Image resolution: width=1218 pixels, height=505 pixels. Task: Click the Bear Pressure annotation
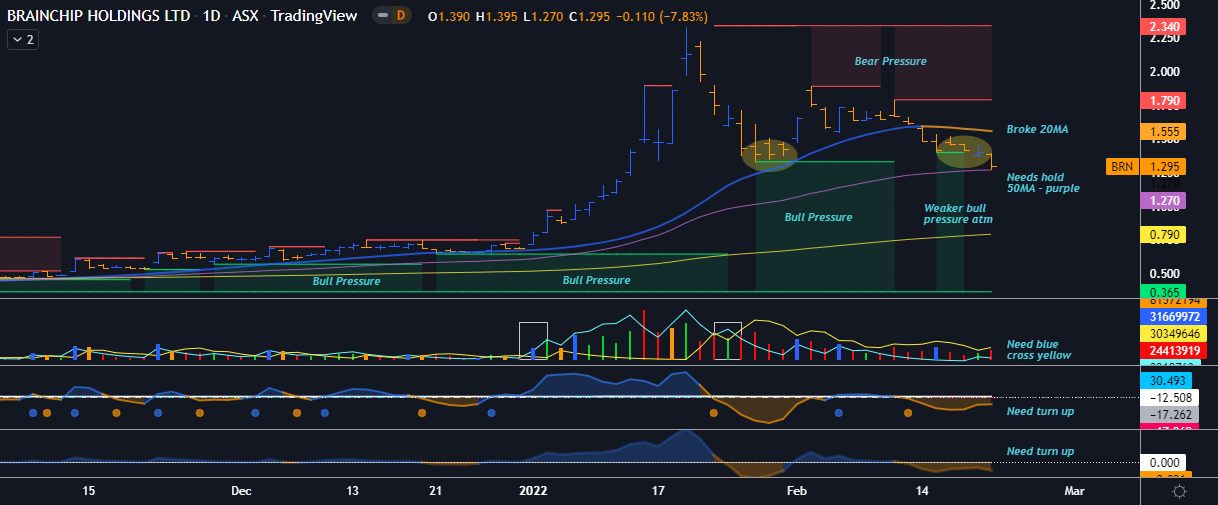pos(890,61)
